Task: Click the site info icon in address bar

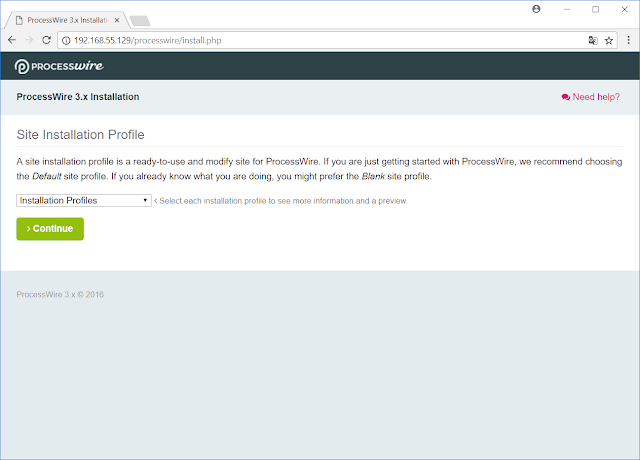Action: coord(66,40)
